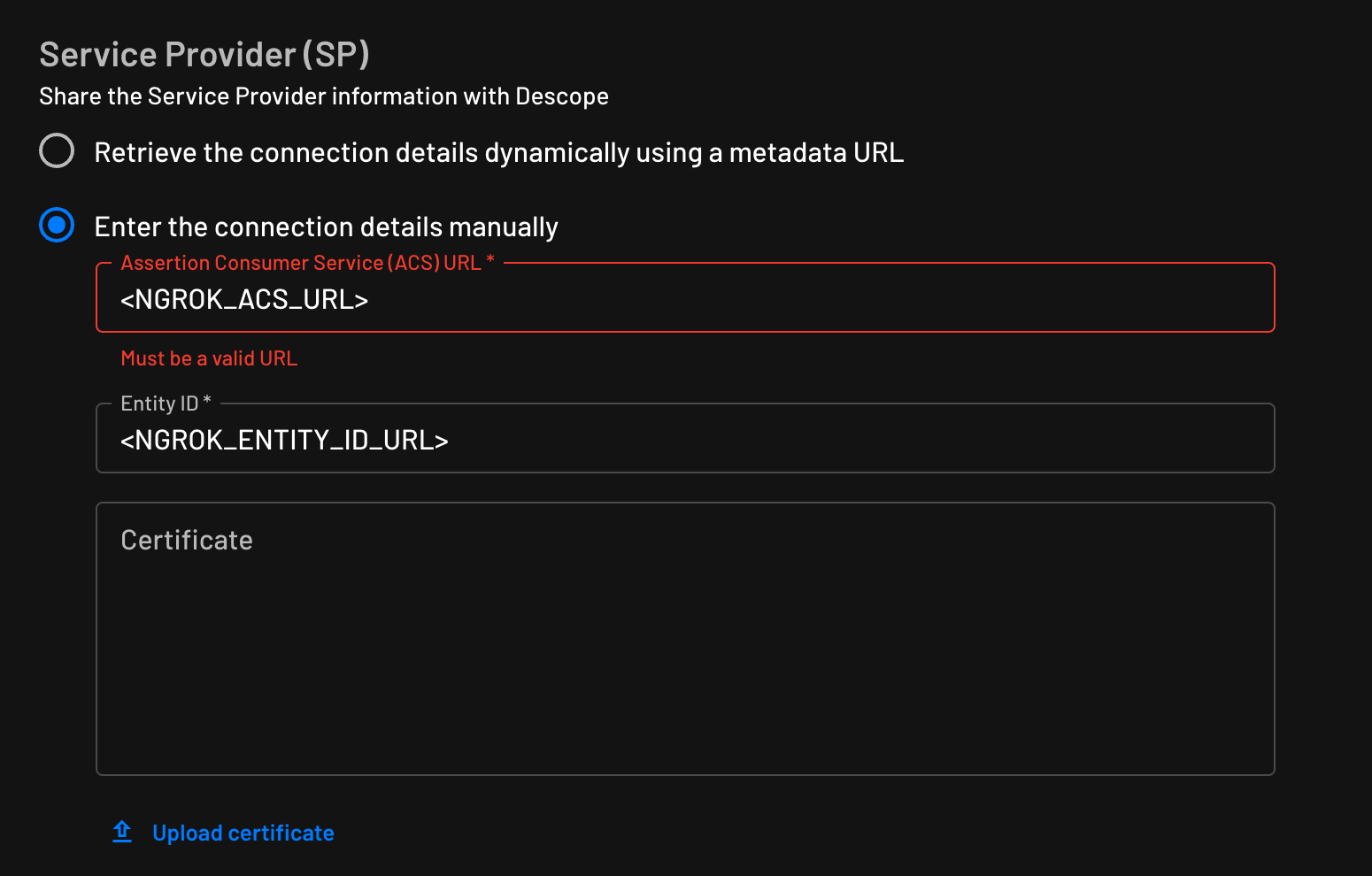Click the Entity ID label
The width and height of the screenshot is (1372, 876).
[158, 403]
